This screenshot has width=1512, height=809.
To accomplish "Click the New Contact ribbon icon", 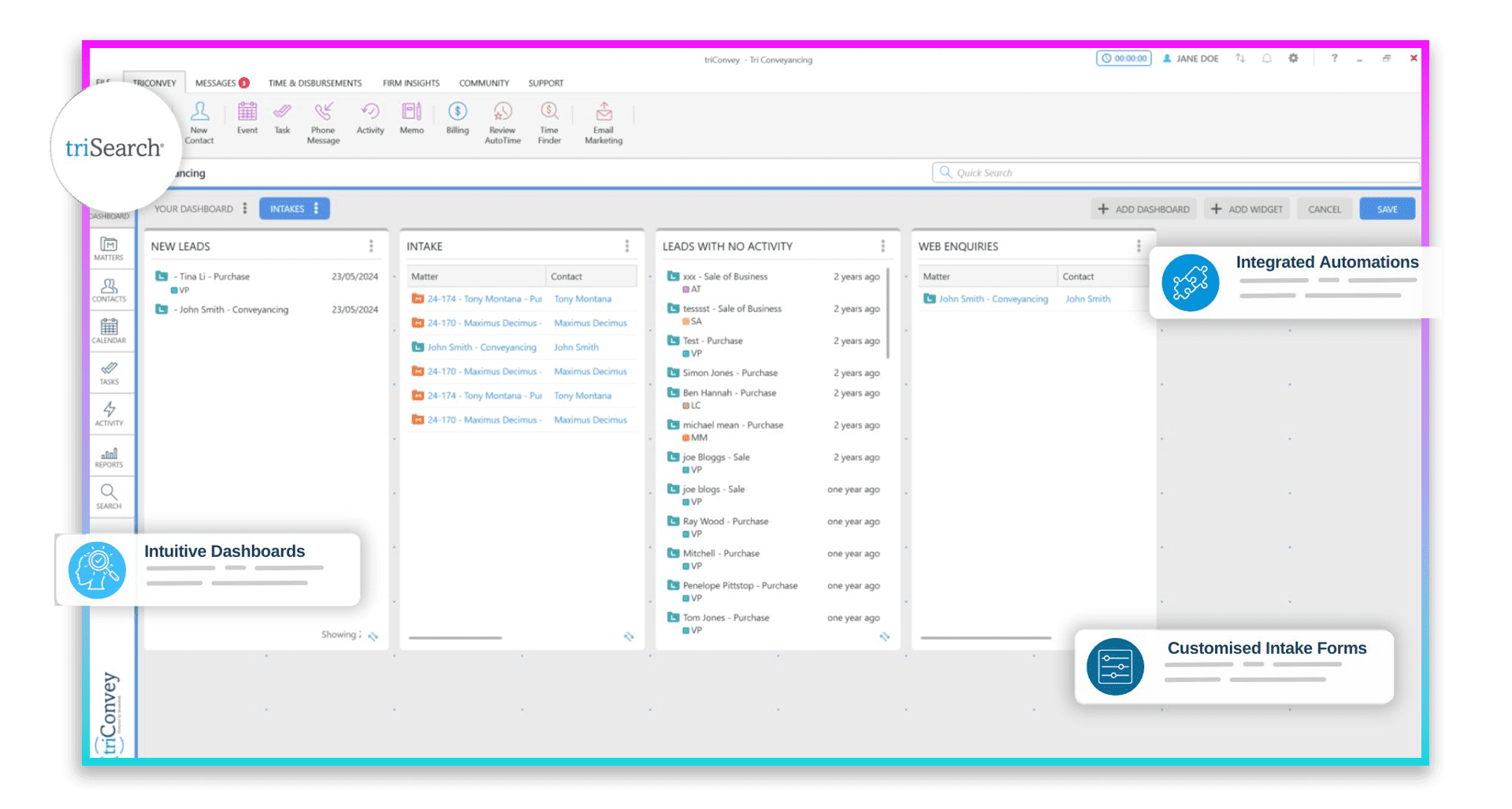I will [199, 123].
